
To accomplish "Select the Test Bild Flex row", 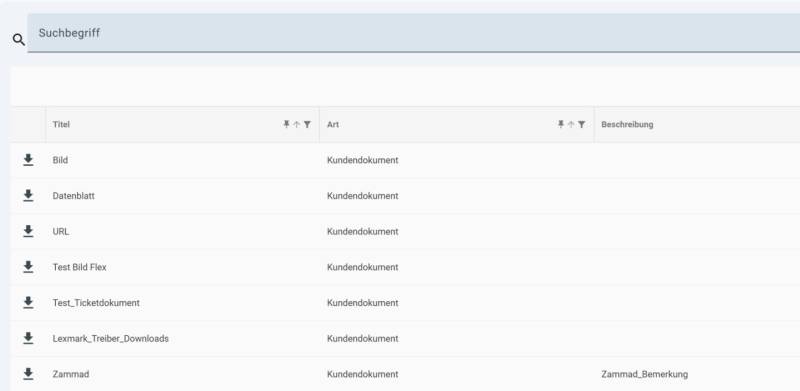I will (x=405, y=267).
